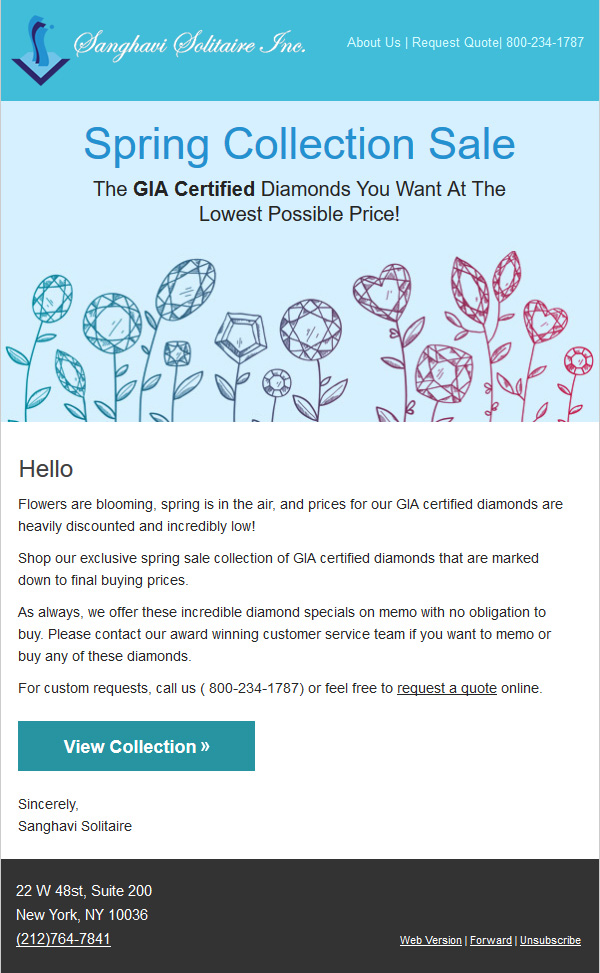600x973 pixels.
Task: Open the Web Version link
Action: click(x=431, y=940)
